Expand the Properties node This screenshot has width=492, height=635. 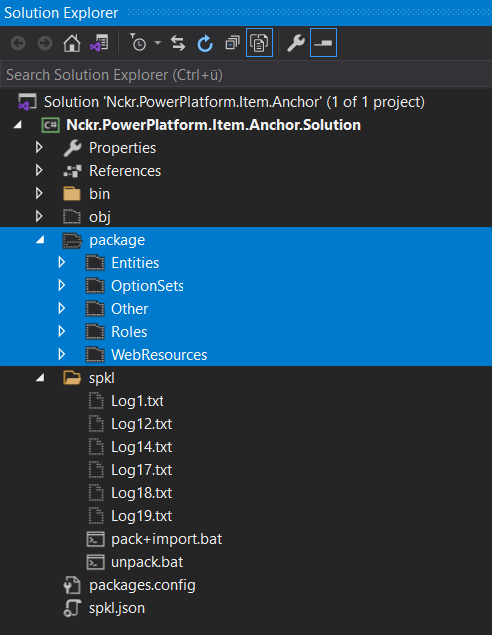tap(39, 147)
